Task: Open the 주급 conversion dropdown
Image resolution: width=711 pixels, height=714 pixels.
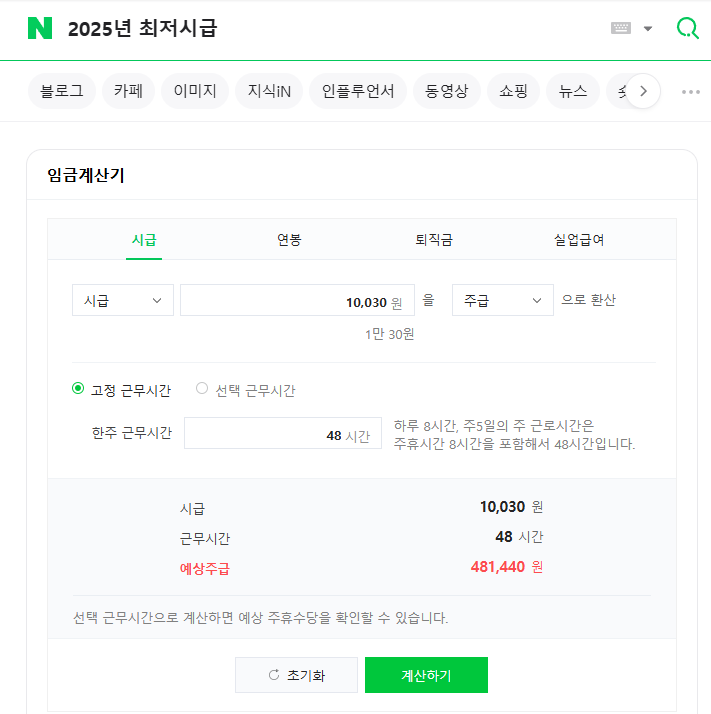Action: [x=502, y=300]
